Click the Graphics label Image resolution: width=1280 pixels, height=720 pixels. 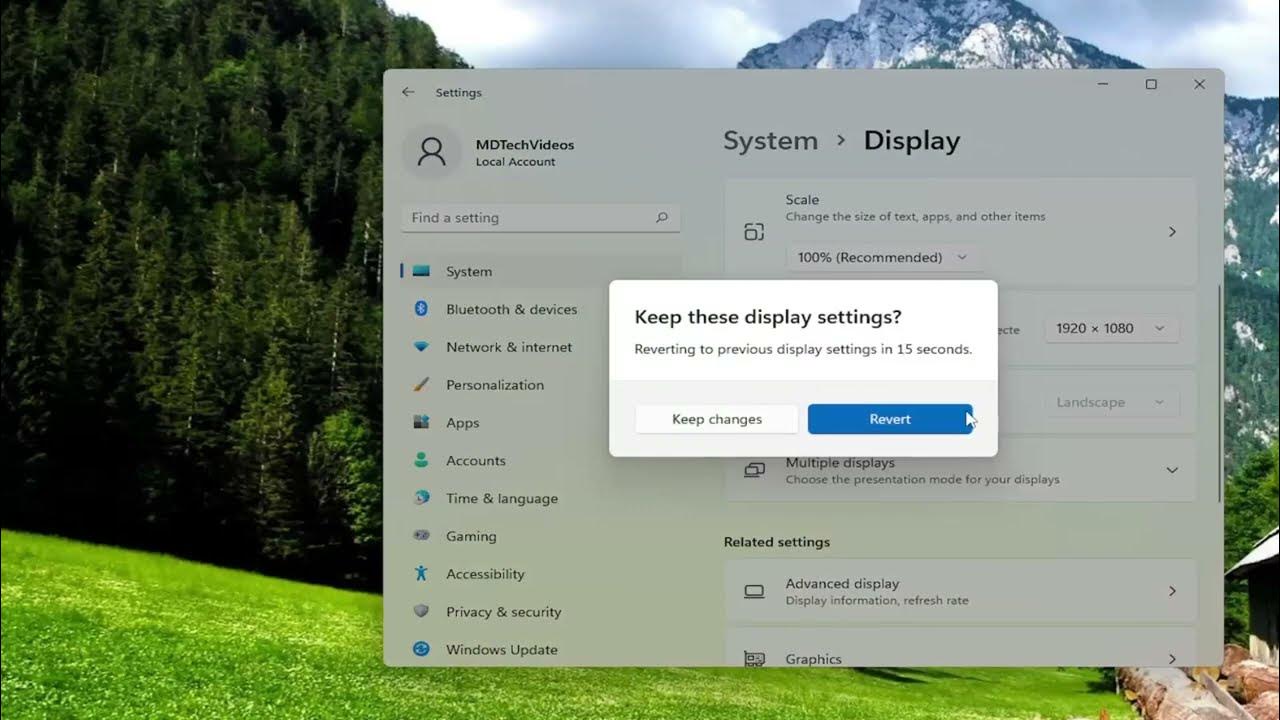pos(813,659)
